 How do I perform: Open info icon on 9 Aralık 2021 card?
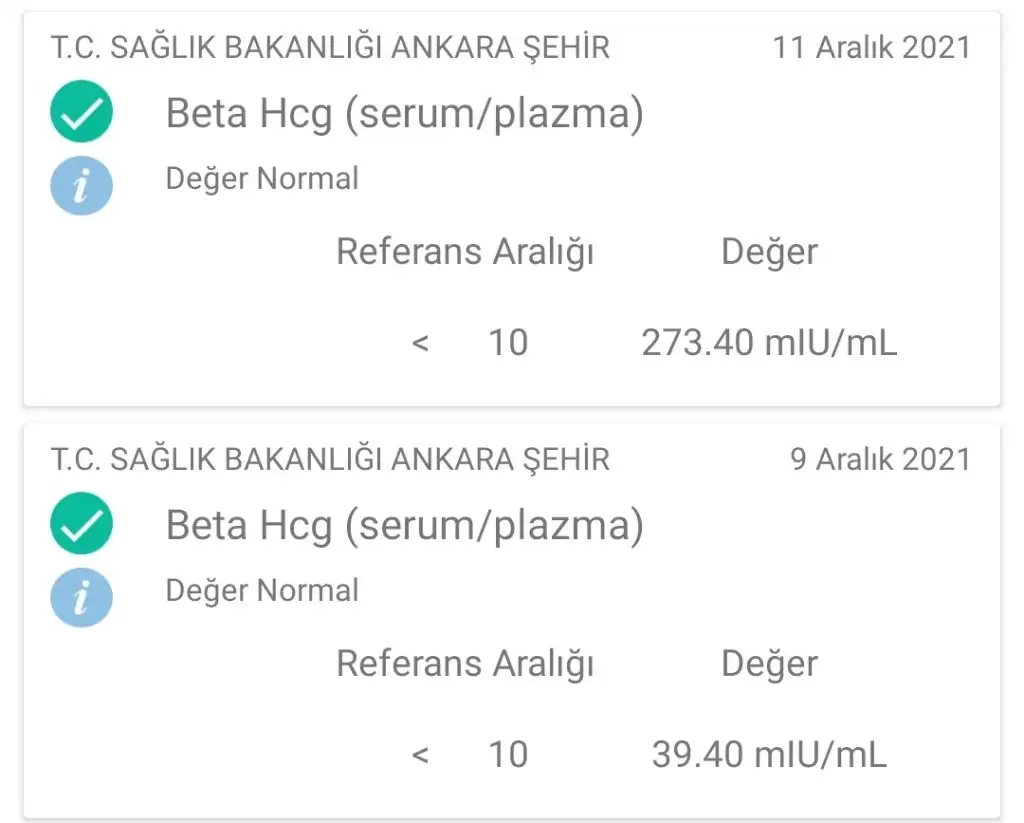pos(81,598)
